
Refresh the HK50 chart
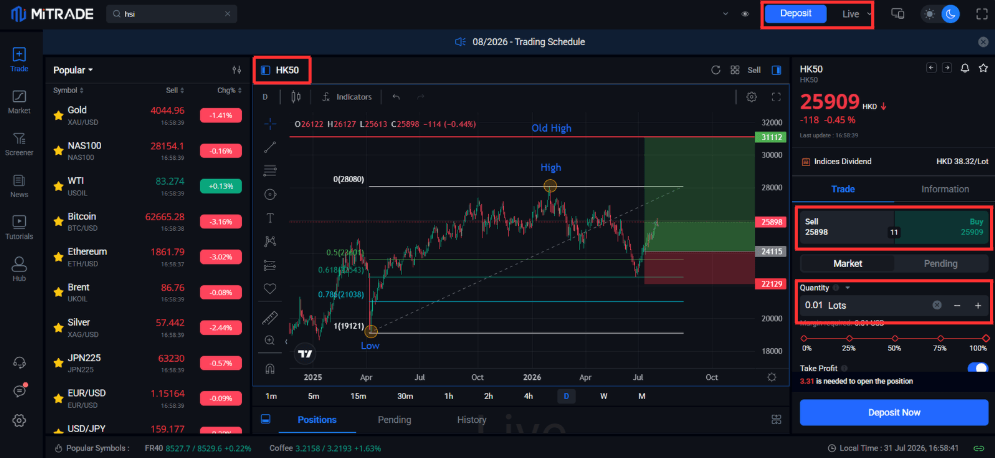click(x=716, y=70)
